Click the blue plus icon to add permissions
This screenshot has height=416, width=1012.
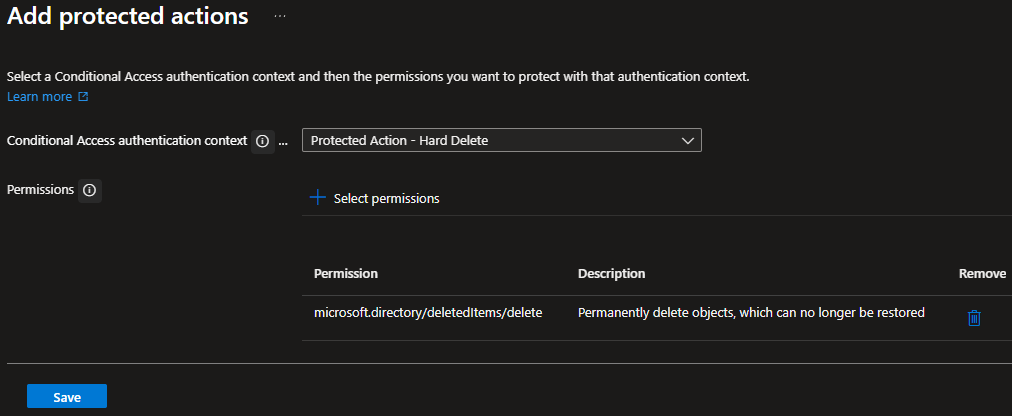[x=318, y=197]
